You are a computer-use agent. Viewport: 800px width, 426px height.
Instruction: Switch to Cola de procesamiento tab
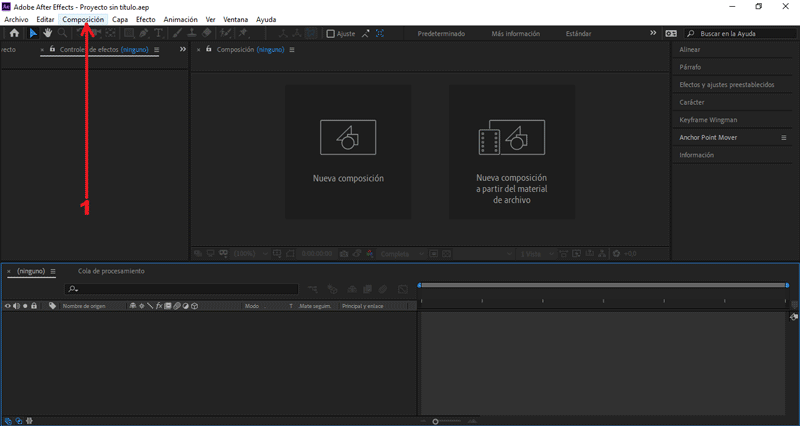tap(111, 271)
